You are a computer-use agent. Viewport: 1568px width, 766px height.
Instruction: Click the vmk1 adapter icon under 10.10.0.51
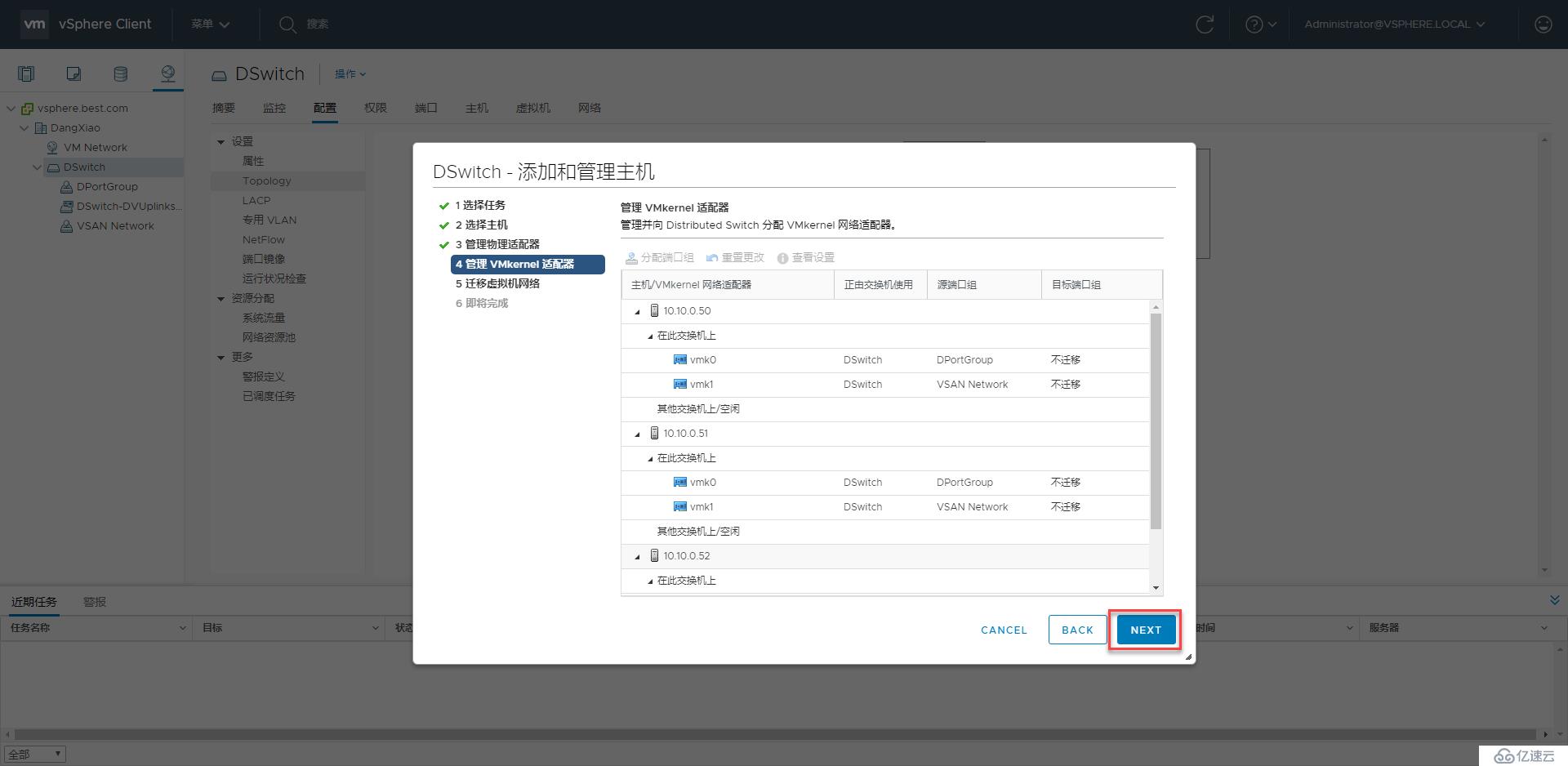pyautogui.click(x=679, y=506)
